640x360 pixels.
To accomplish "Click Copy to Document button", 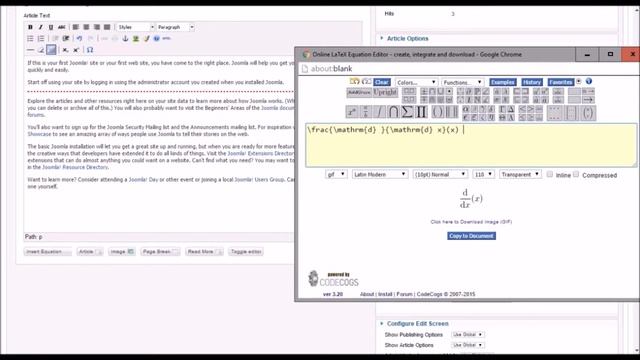I will point(471,236).
